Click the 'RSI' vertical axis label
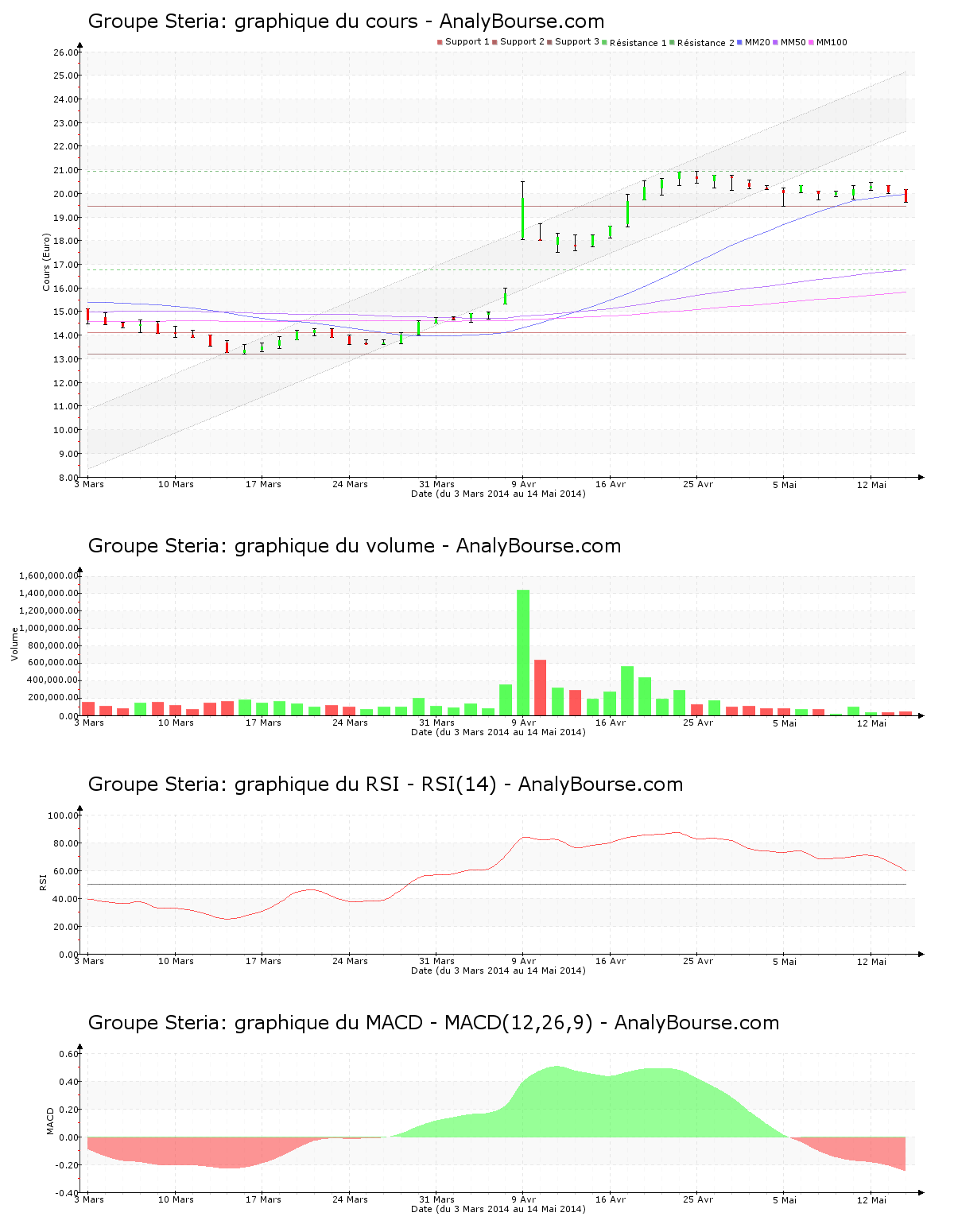This screenshot has height=1232, width=954. (43, 881)
